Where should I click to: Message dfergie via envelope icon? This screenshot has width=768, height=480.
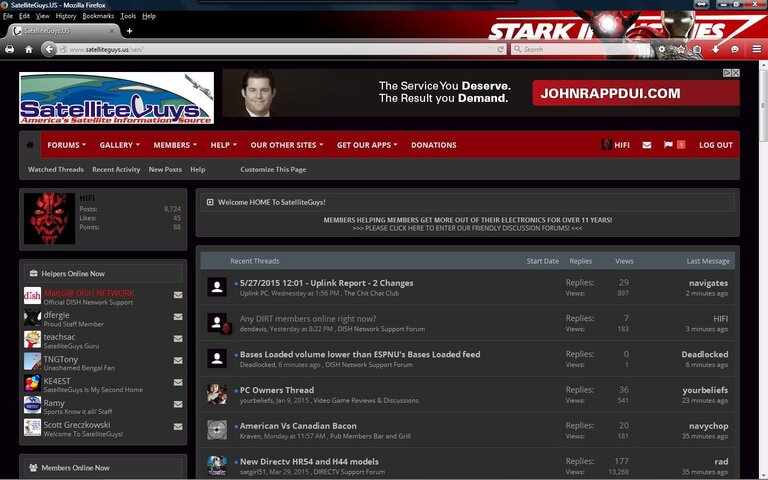178,317
